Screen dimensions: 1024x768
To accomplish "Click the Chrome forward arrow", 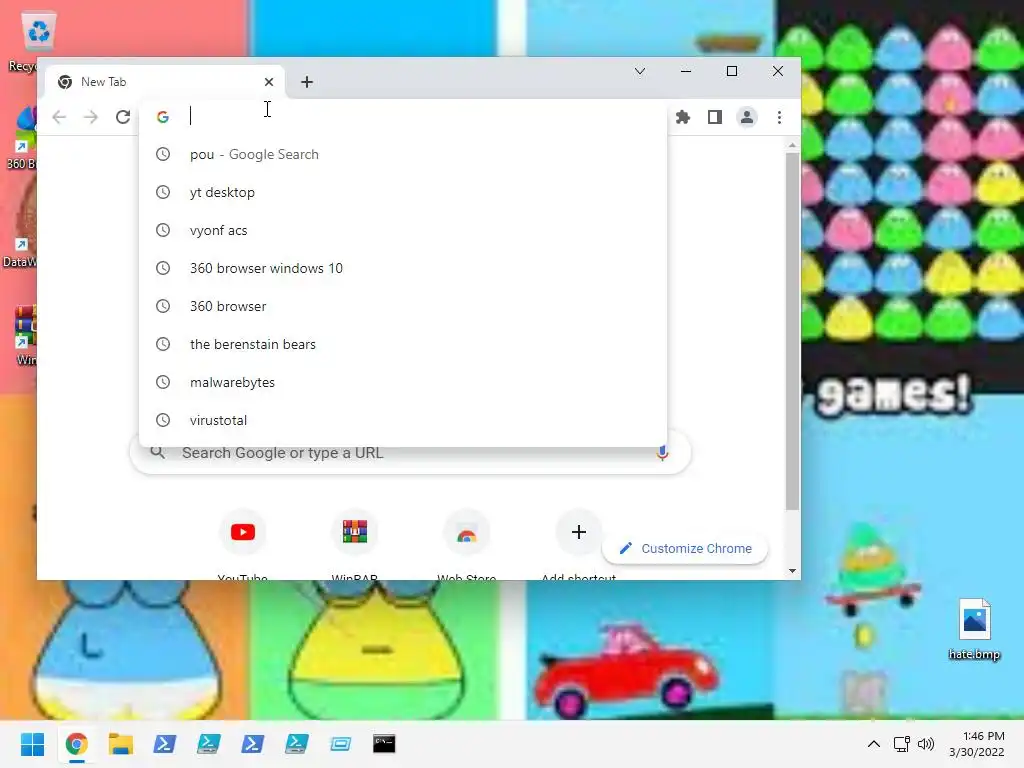I will point(91,117).
